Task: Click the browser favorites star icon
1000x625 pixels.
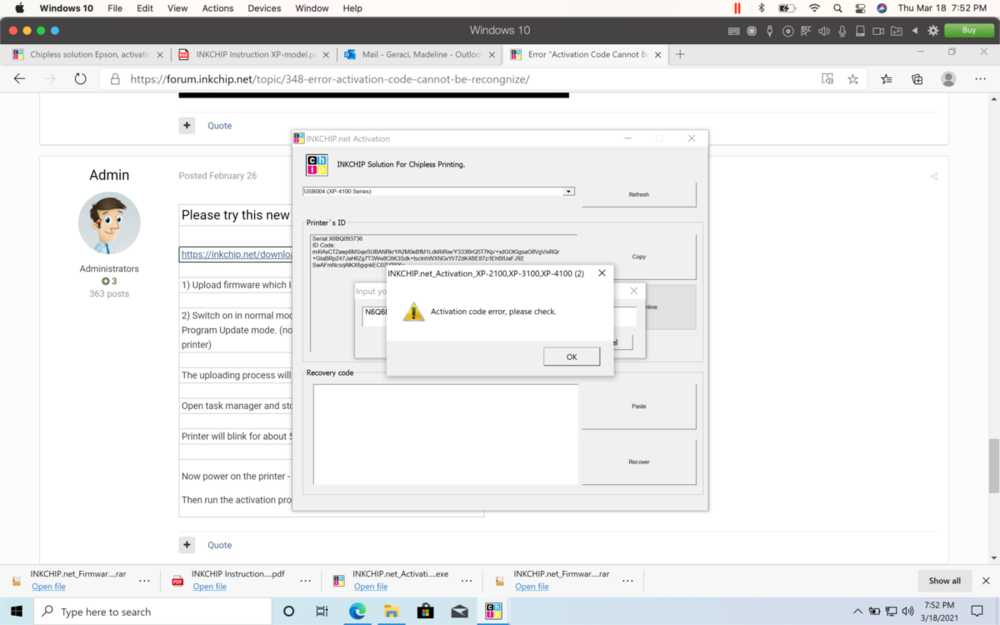Action: [x=853, y=78]
